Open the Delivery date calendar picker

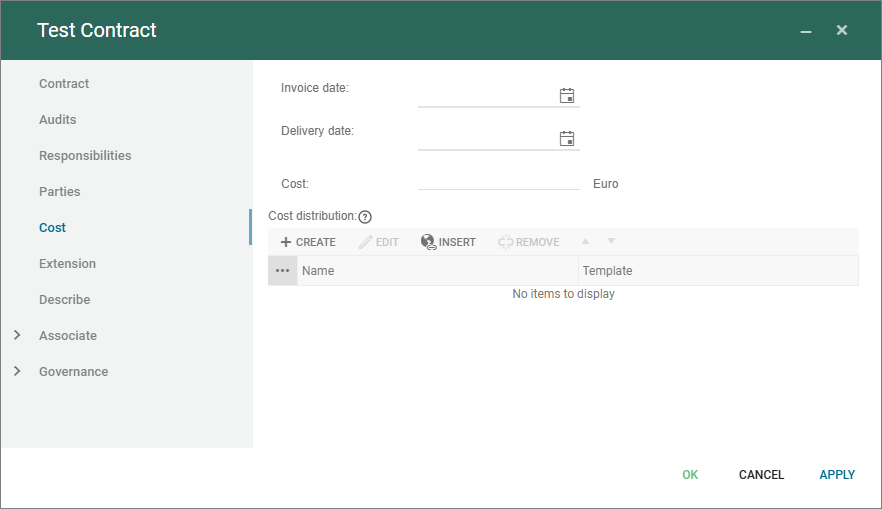click(x=567, y=139)
